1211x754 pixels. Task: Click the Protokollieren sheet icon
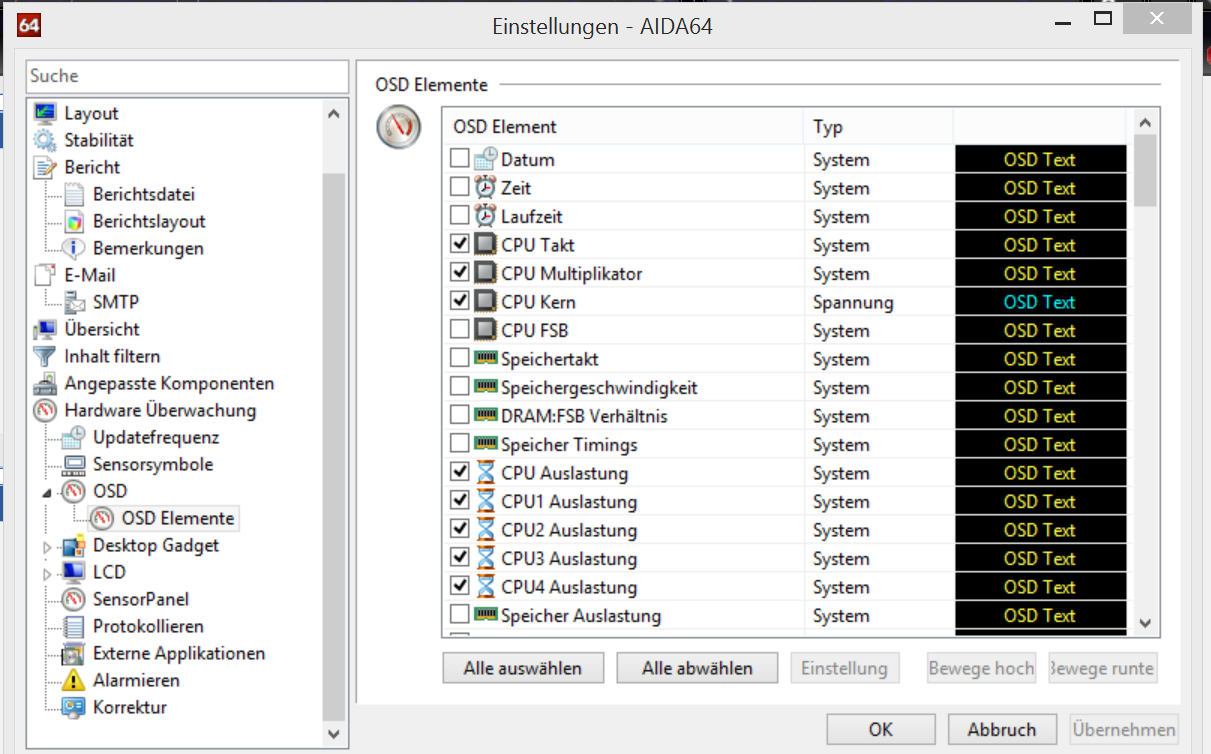click(x=74, y=626)
